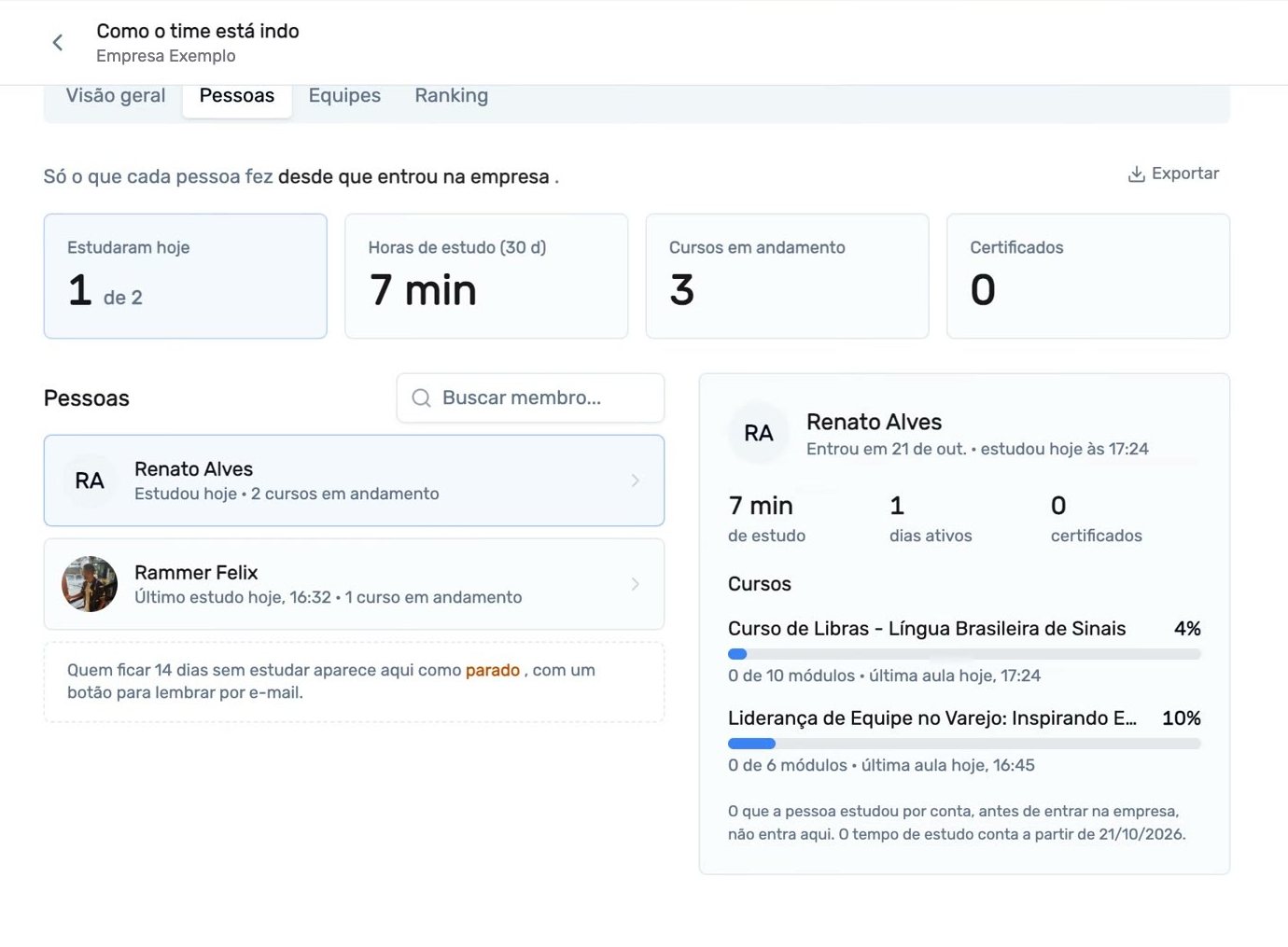This screenshot has width=1288, height=947.
Task: Click the 7 min de estudo stat
Action: 766,518
